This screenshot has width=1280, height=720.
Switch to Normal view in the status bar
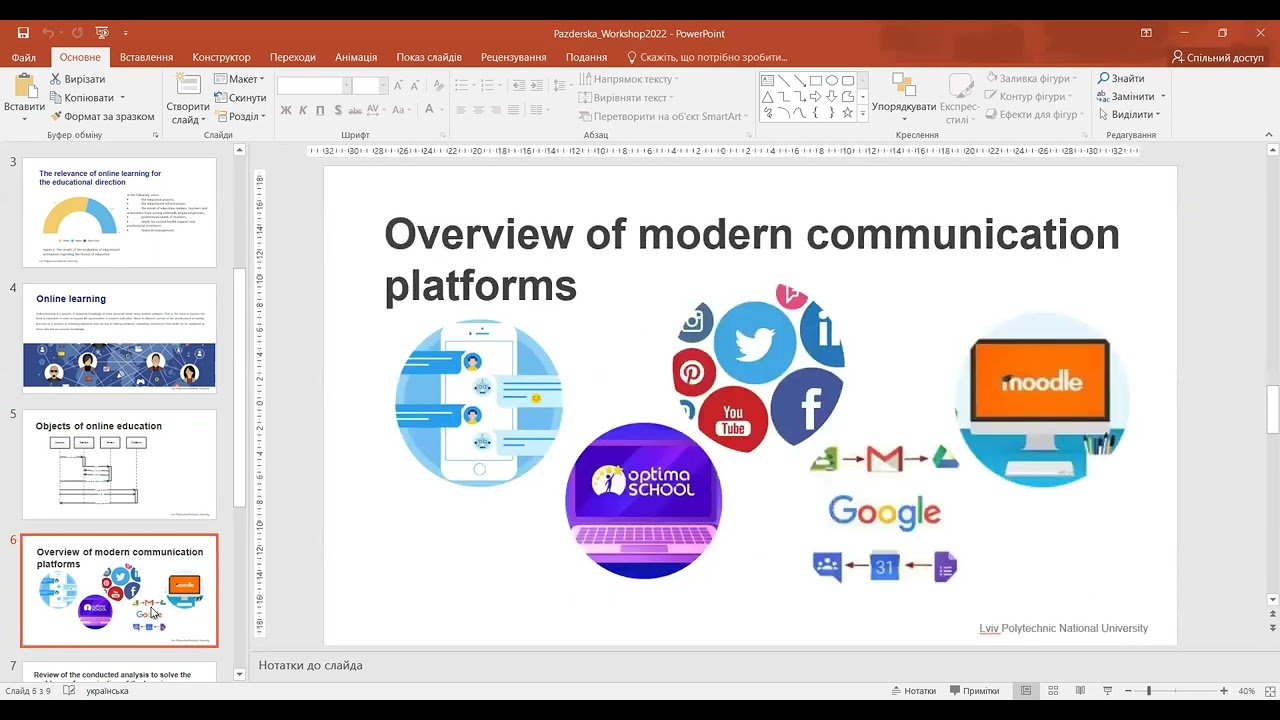pyautogui.click(x=1026, y=691)
